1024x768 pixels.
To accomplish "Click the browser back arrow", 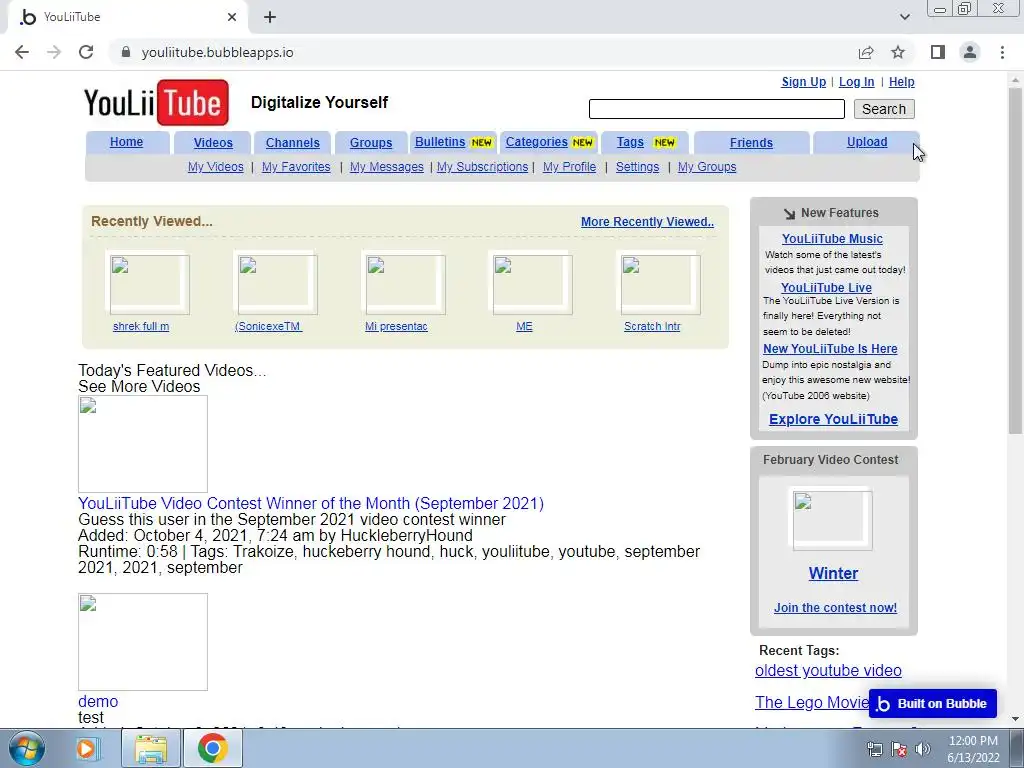I will click(x=22, y=52).
